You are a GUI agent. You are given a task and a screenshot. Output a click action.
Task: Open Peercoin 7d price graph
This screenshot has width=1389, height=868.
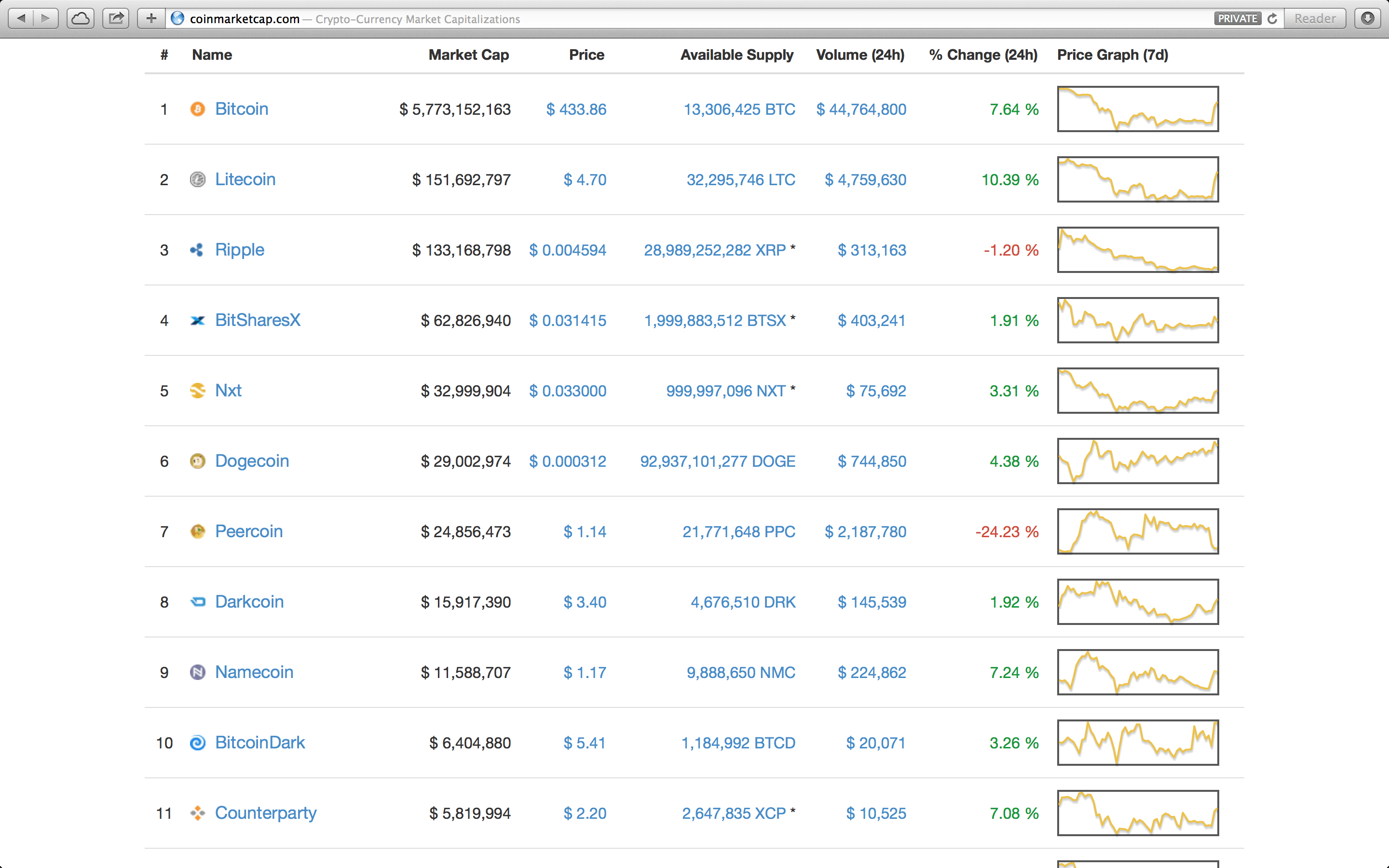[x=1138, y=531]
